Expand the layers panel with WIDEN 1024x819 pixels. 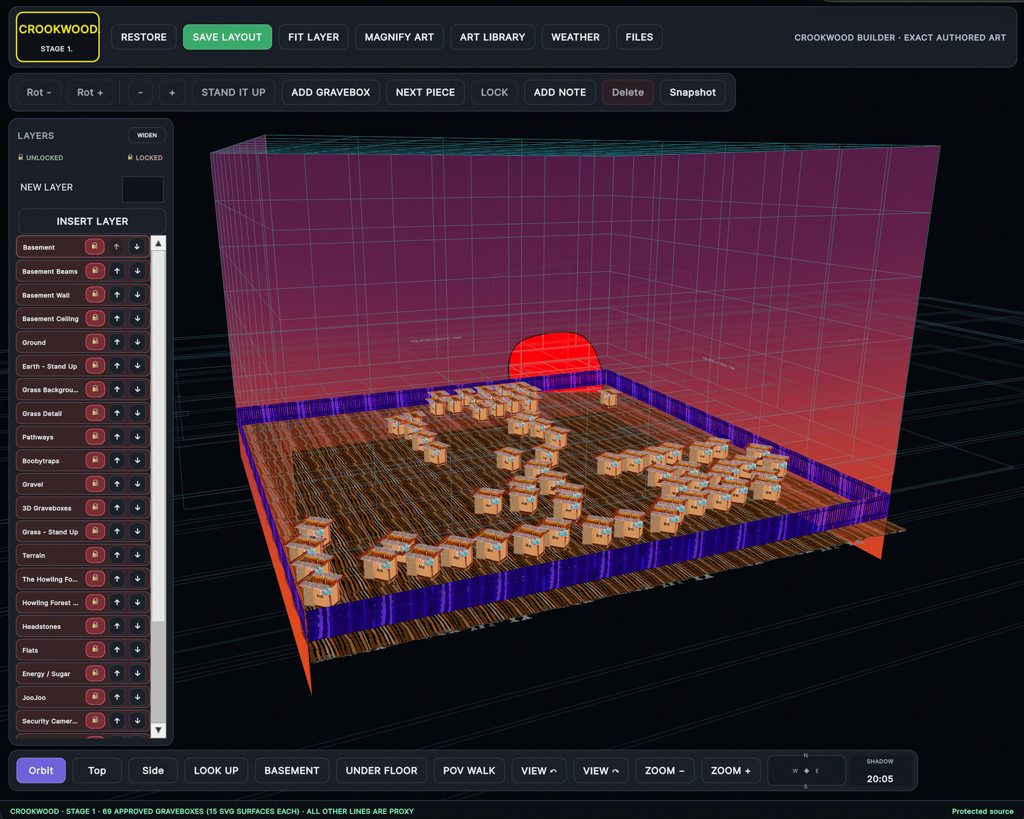(x=147, y=135)
